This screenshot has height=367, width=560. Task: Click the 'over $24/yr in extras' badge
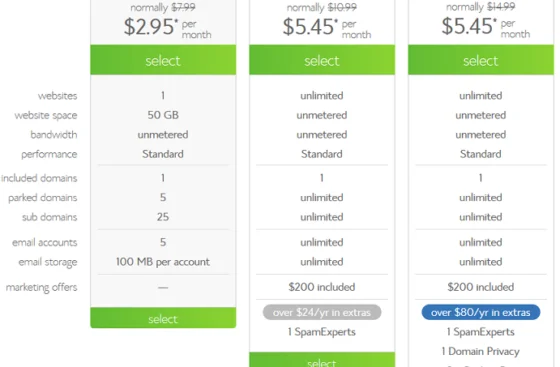322,312
